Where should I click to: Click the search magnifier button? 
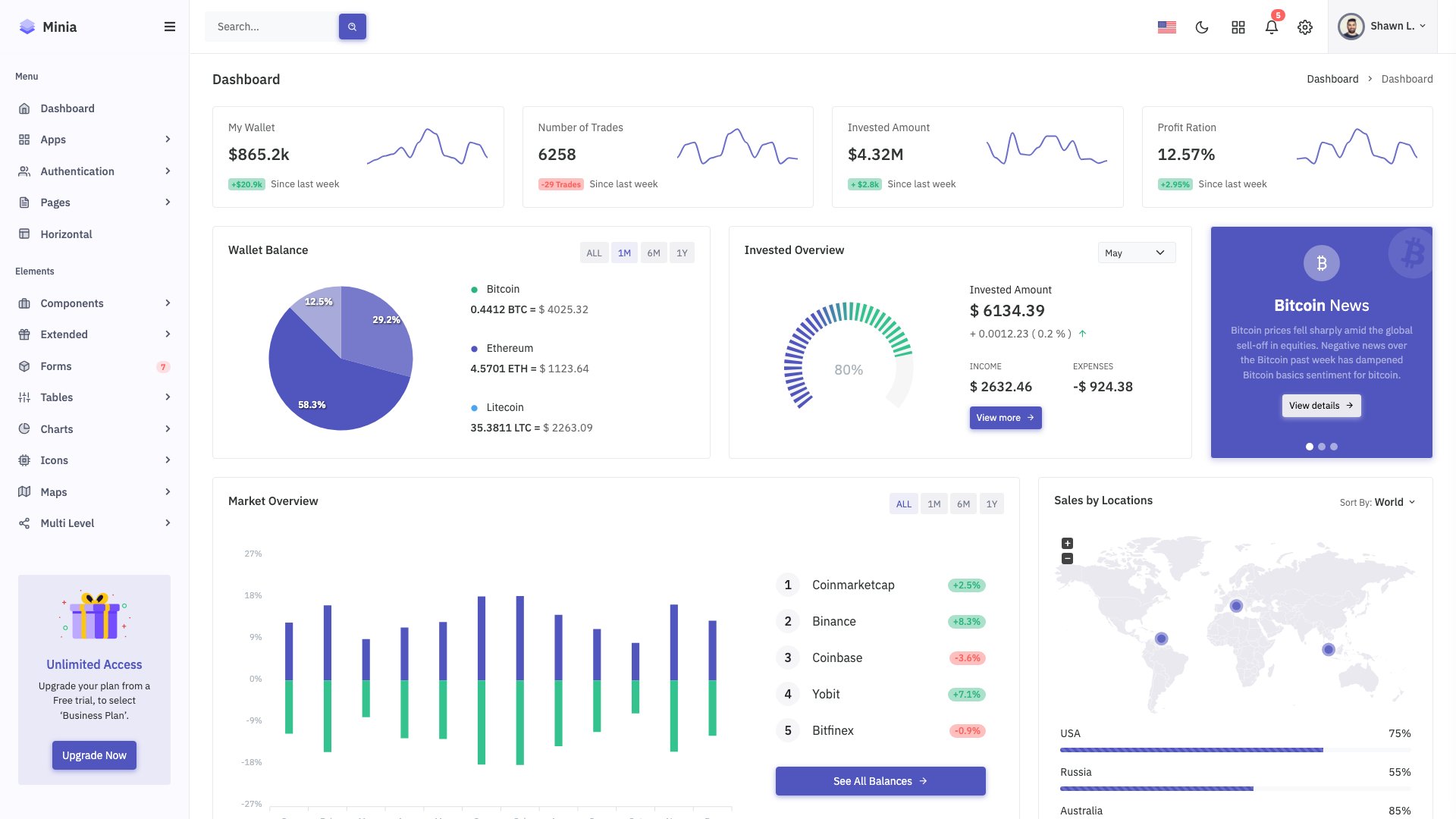(352, 26)
